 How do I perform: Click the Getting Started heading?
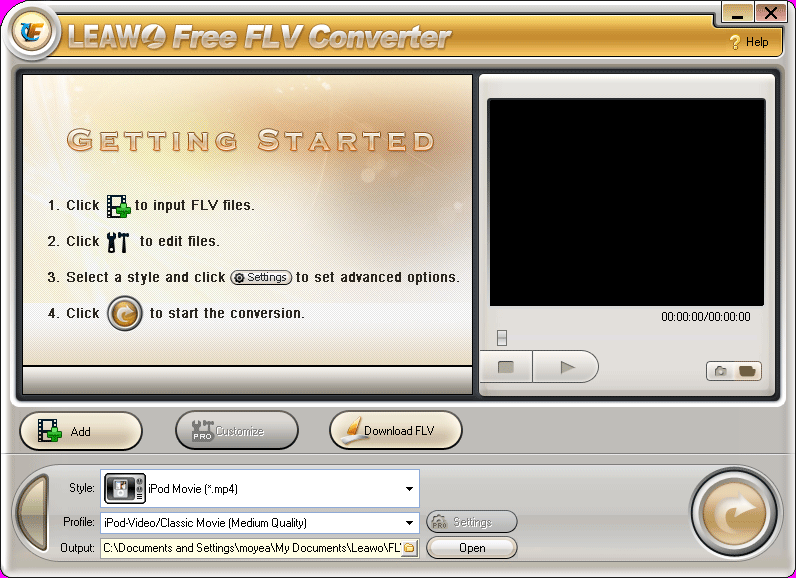(250, 141)
